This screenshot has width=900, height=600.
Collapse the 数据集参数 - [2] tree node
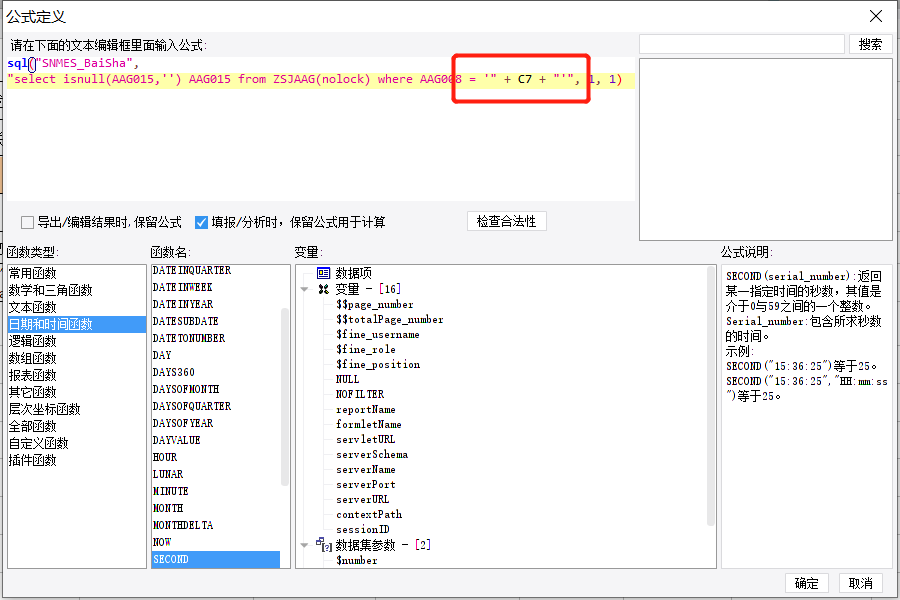tap(304, 545)
